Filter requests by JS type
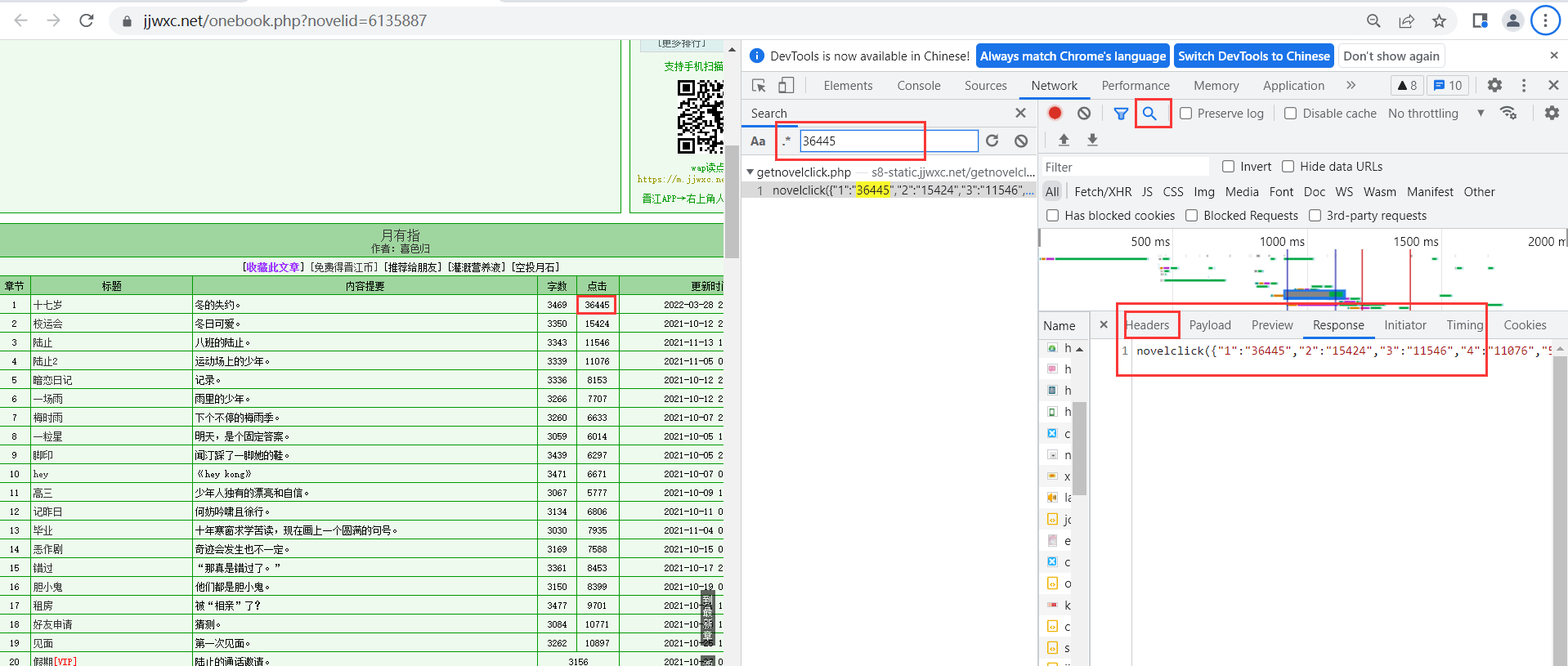Image resolution: width=1568 pixels, height=666 pixels. coord(1147,192)
